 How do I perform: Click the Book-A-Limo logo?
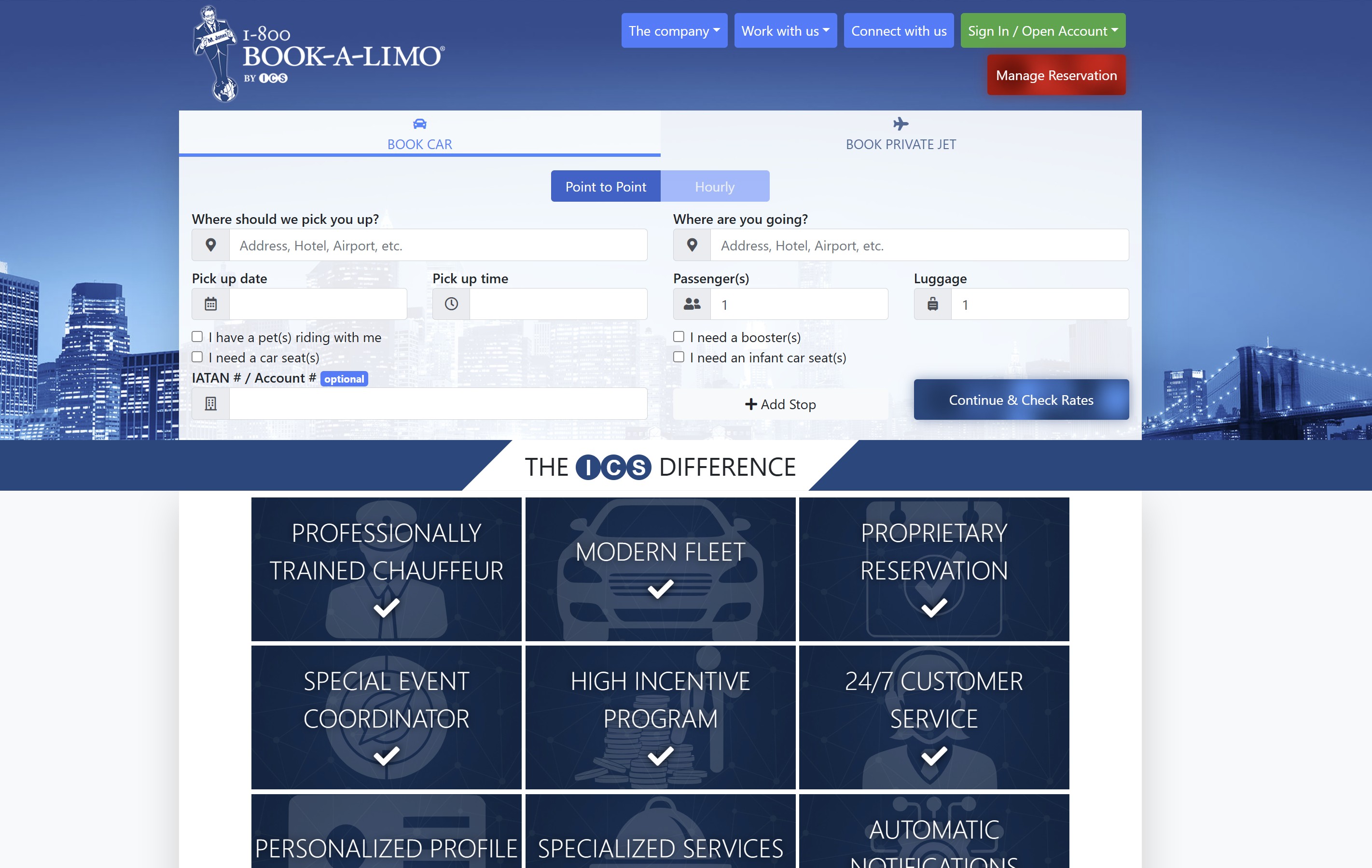tap(319, 54)
